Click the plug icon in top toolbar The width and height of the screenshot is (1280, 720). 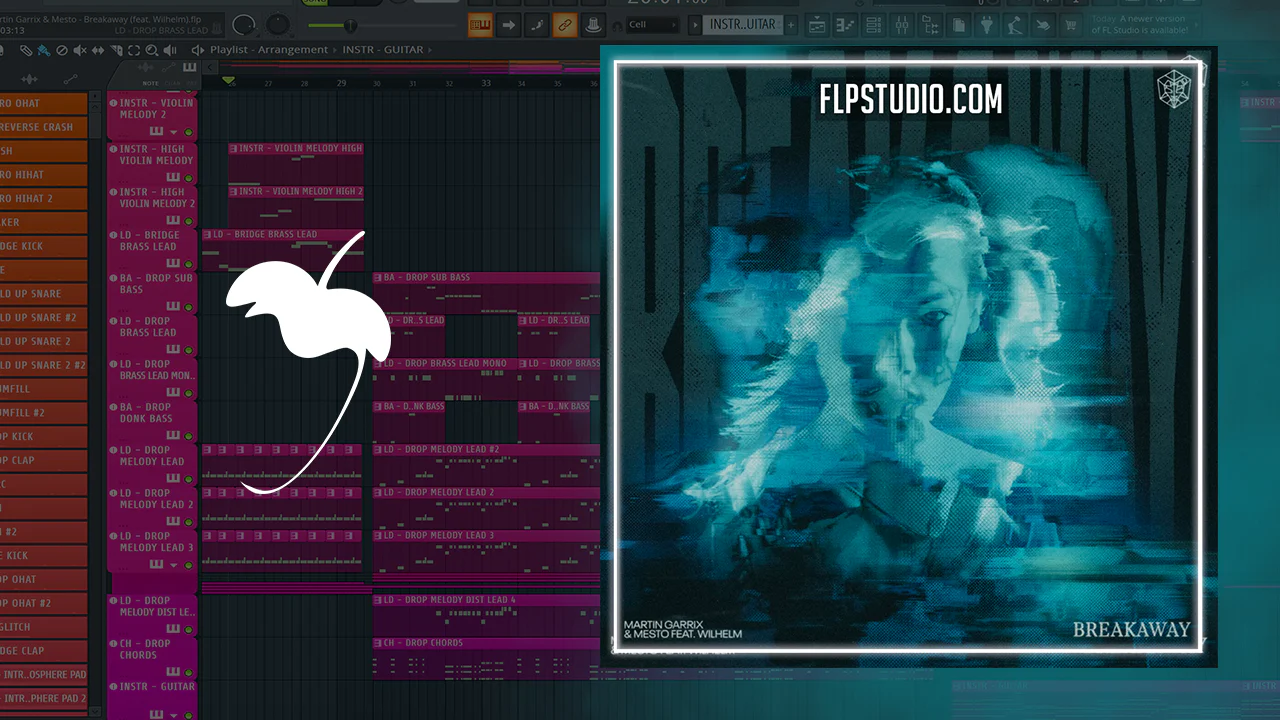click(x=988, y=25)
